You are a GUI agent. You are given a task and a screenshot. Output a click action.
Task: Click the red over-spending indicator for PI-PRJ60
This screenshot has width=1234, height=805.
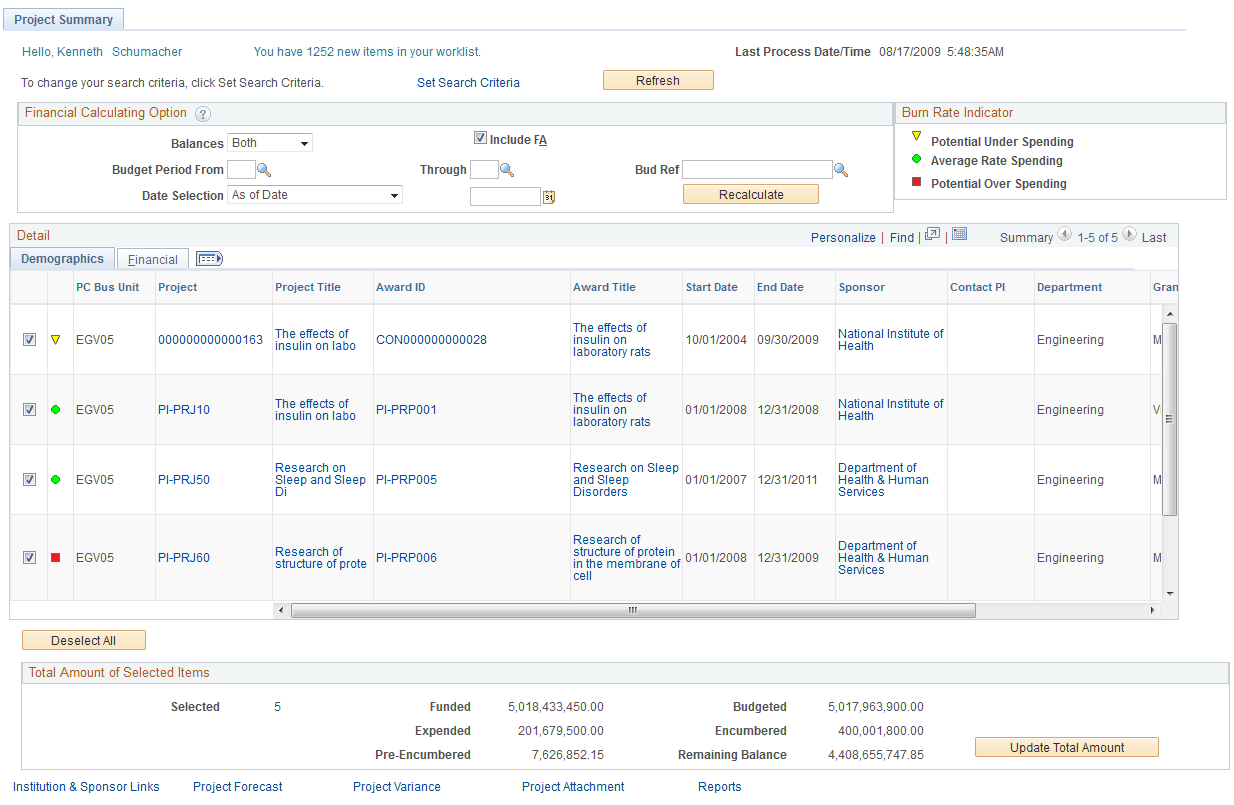(57, 557)
